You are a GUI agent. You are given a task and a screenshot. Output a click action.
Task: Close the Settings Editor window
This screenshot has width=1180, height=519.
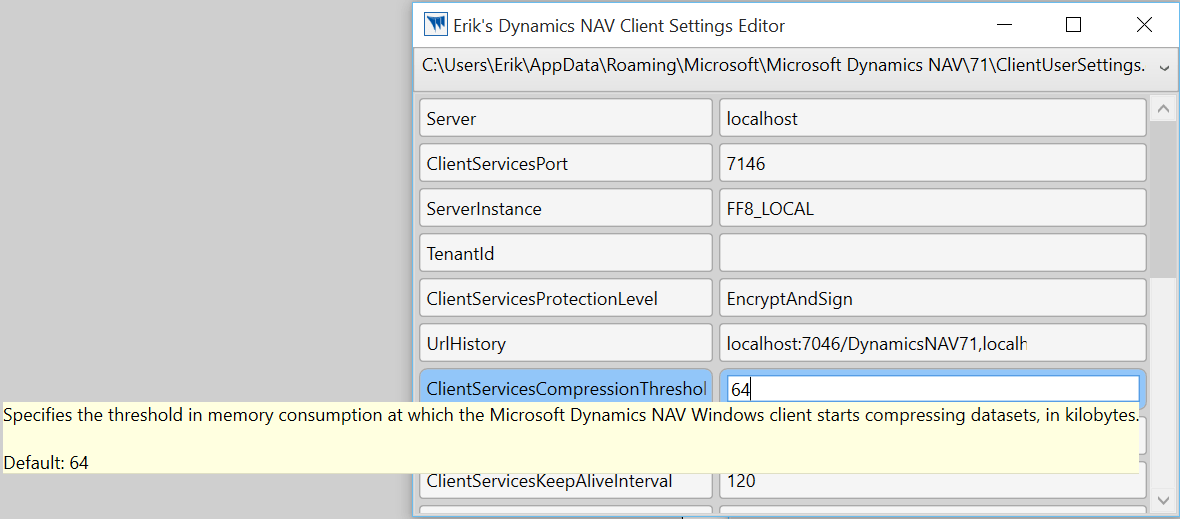coord(1144,25)
